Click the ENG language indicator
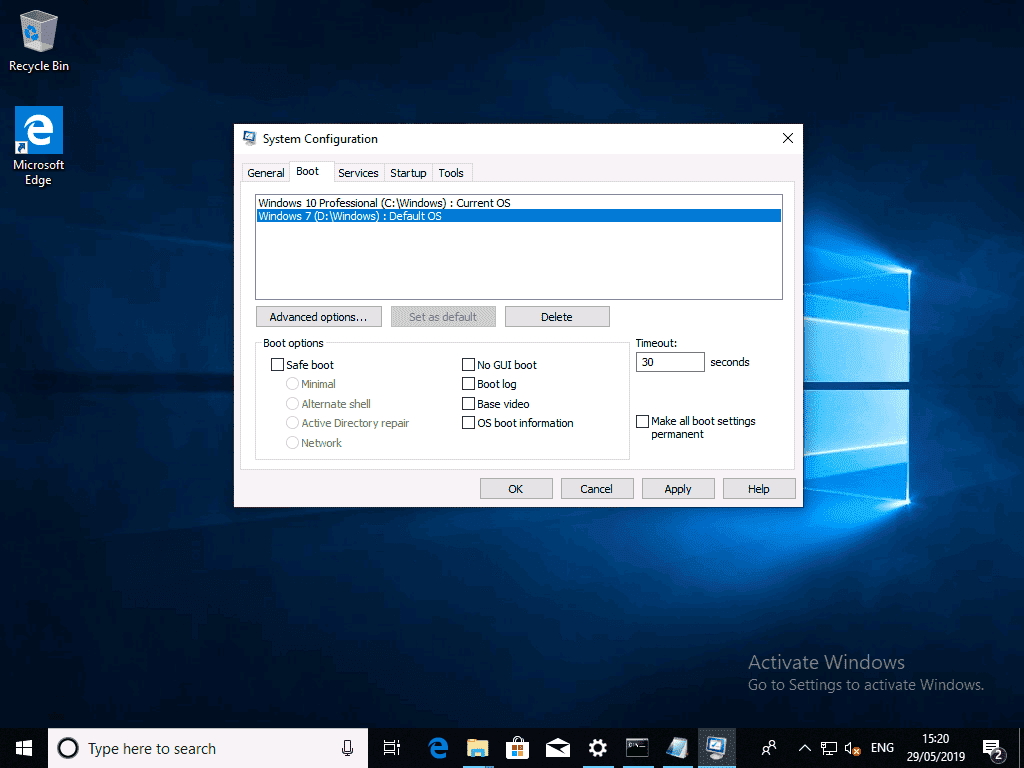This screenshot has width=1024, height=768. 882,748
